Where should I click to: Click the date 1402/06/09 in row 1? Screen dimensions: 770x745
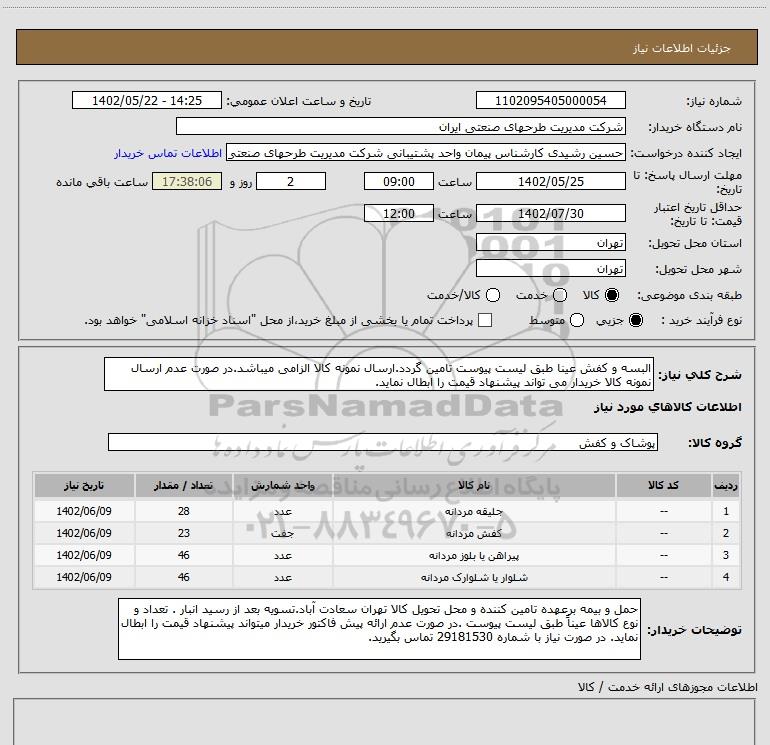[x=84, y=511]
